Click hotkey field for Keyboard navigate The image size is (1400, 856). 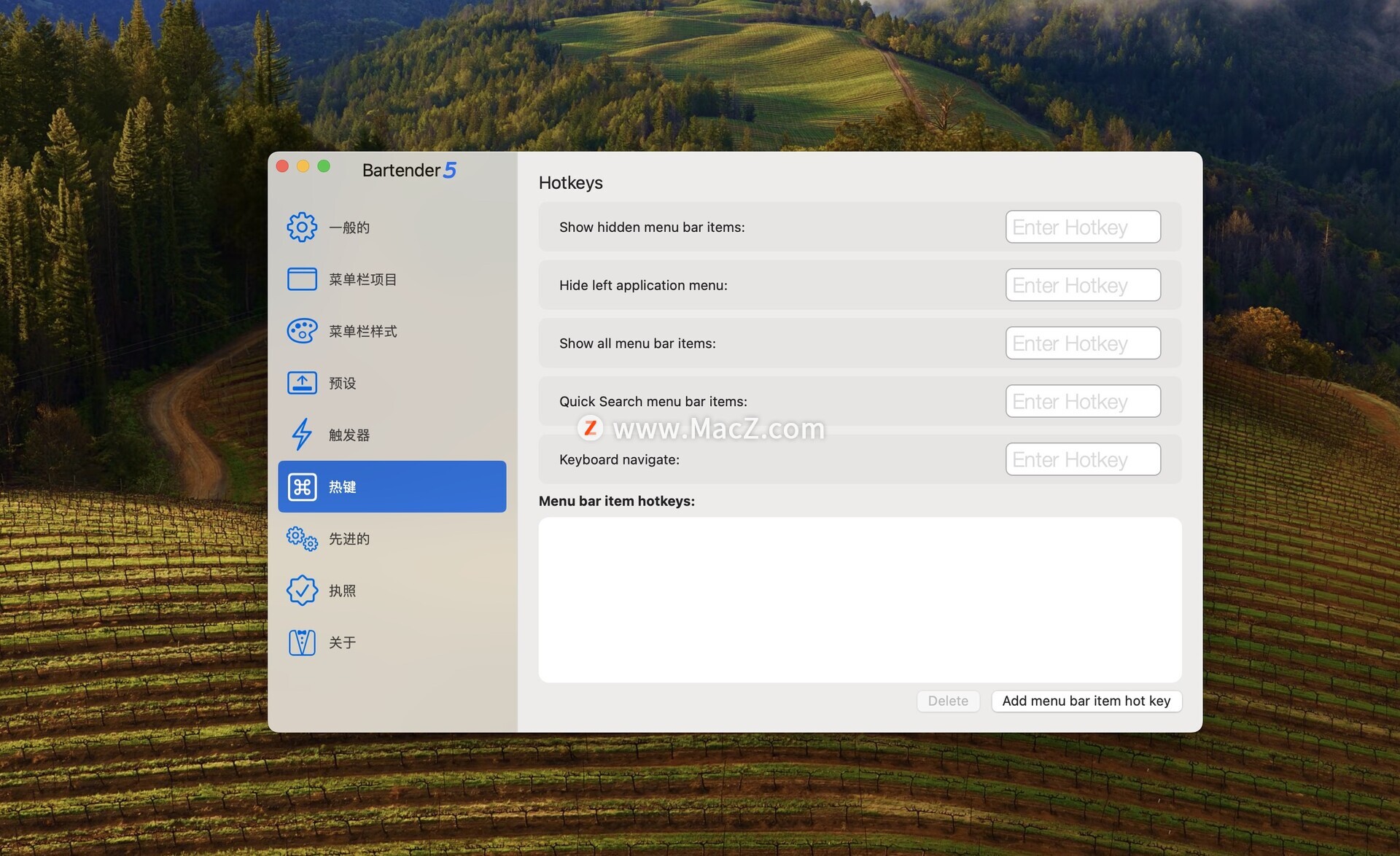click(x=1083, y=459)
